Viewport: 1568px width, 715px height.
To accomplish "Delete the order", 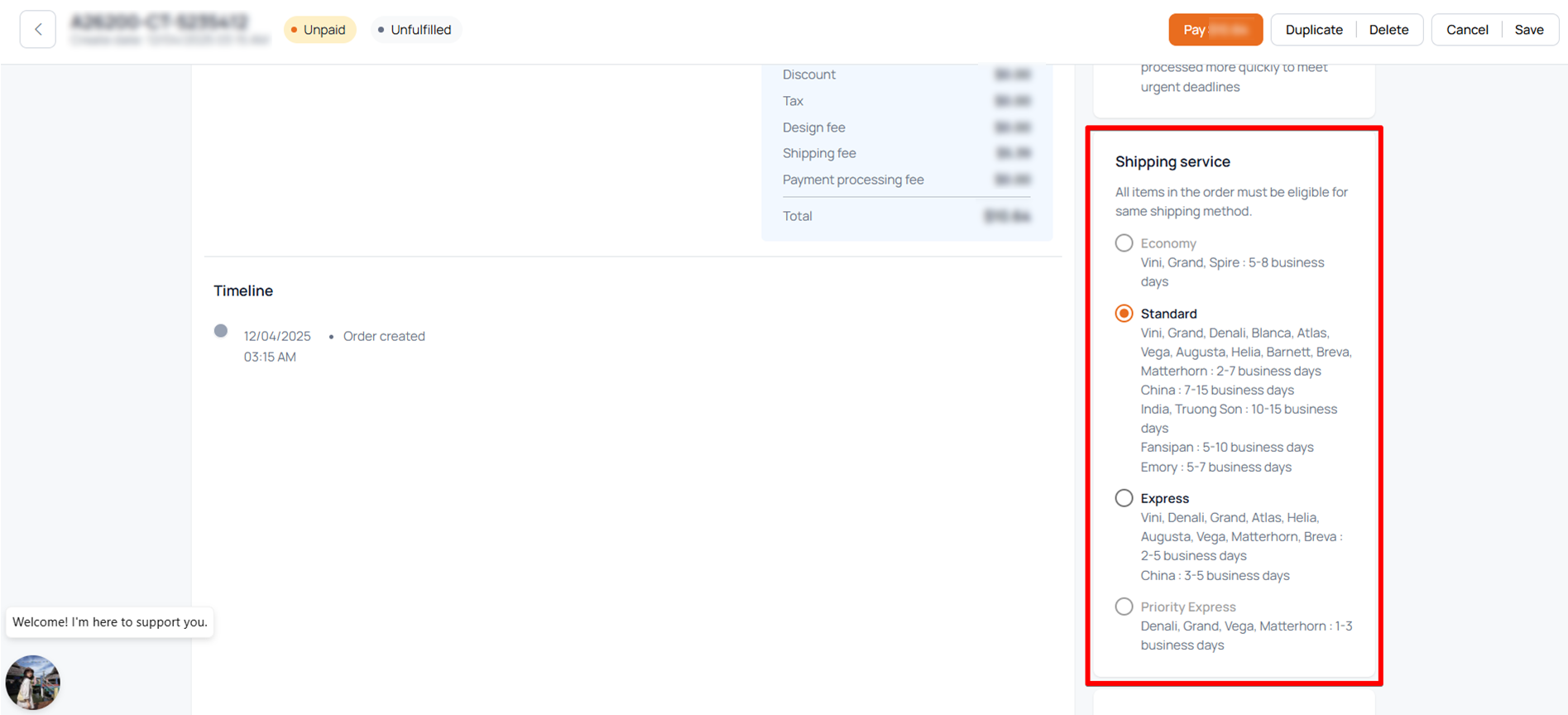I will point(1388,30).
